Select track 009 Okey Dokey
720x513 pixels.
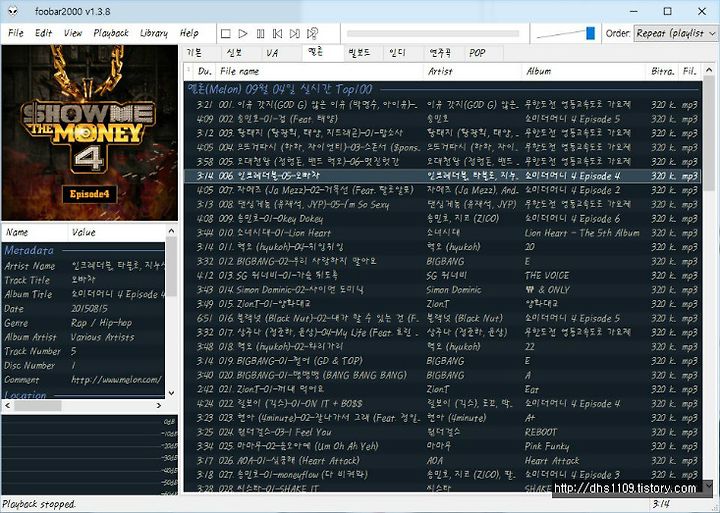click(443, 219)
